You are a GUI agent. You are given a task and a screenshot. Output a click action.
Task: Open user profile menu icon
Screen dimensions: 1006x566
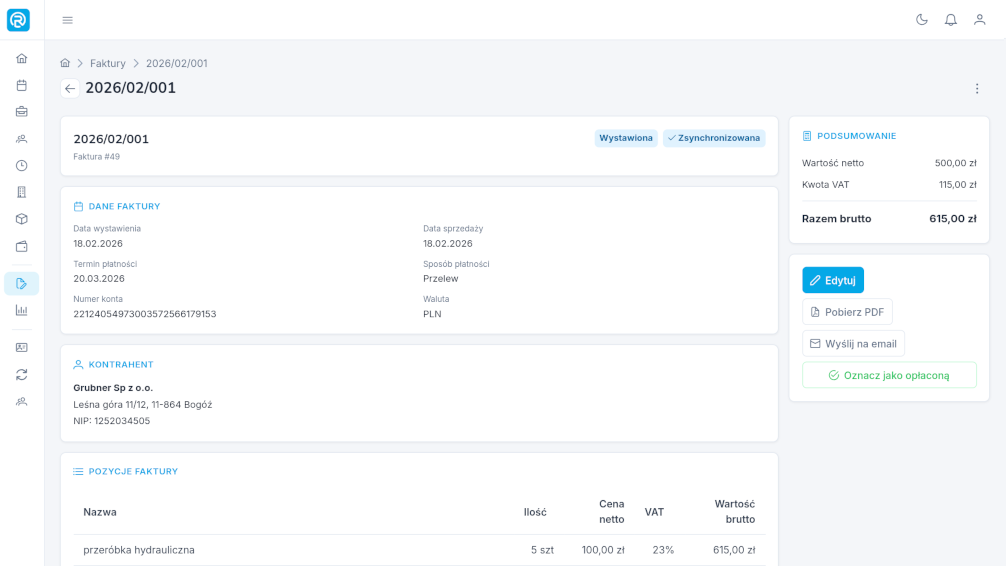pyautogui.click(x=980, y=20)
